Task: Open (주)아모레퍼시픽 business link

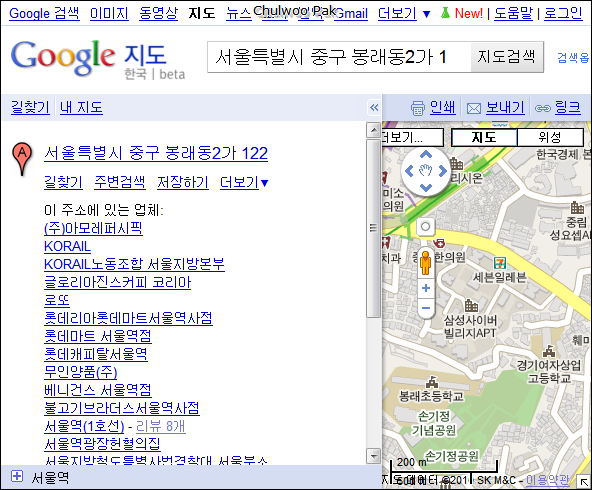Action: point(93,228)
